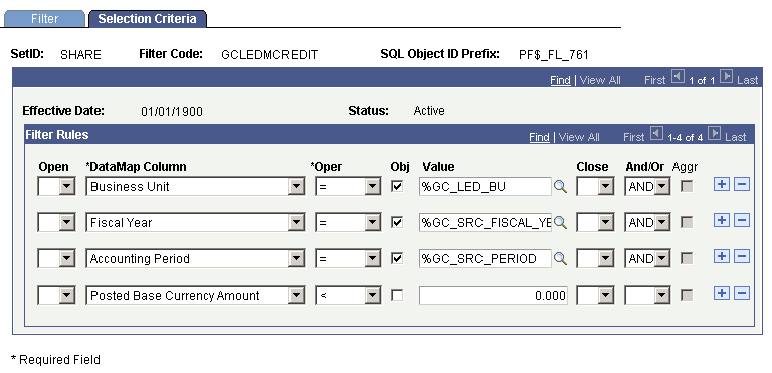This screenshot has width=772, height=373.
Task: Click Find link in the top effective-date bar
Action: coord(560,80)
